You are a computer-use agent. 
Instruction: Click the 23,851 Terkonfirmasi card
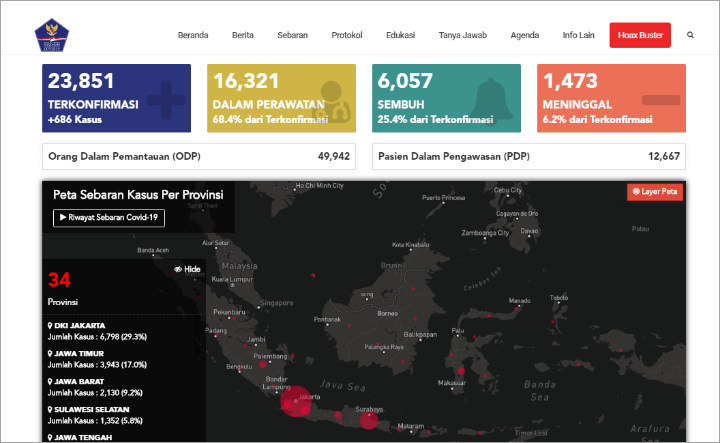116,98
